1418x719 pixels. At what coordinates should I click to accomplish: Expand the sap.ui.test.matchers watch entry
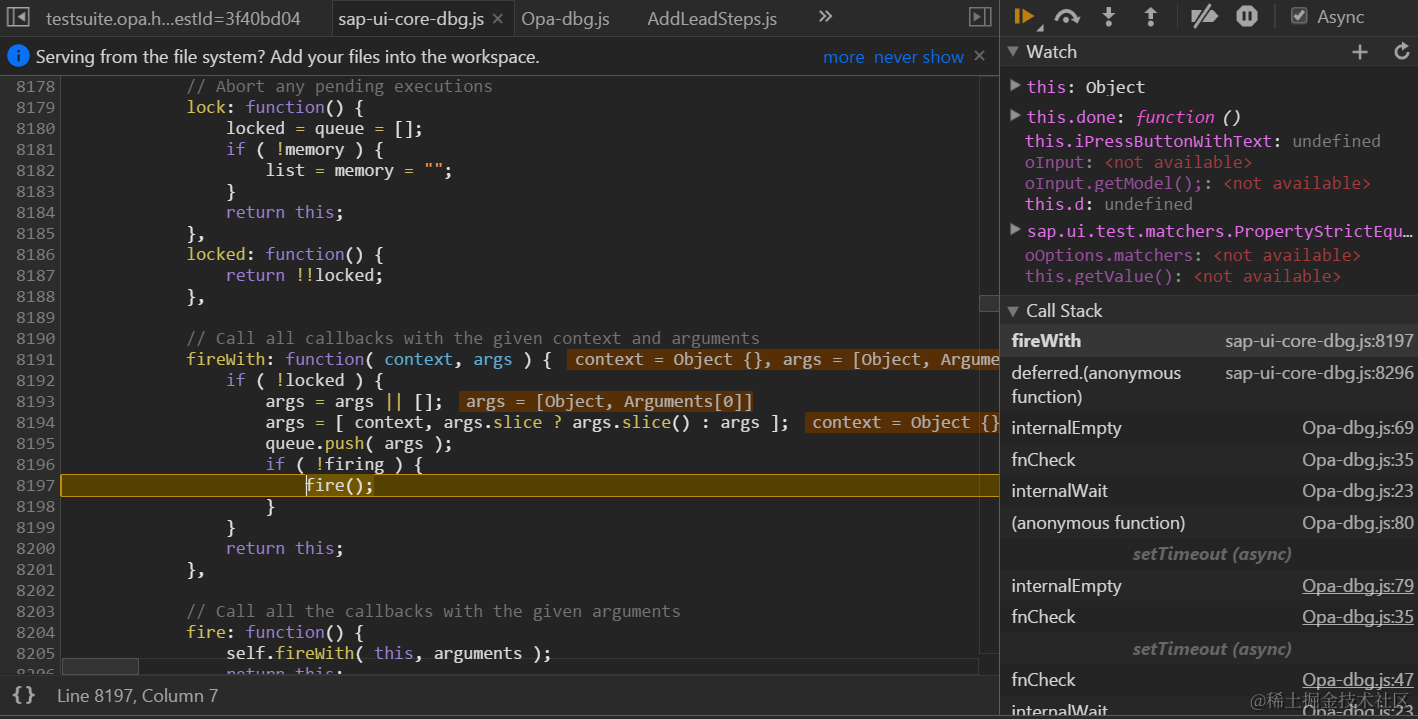point(1015,231)
